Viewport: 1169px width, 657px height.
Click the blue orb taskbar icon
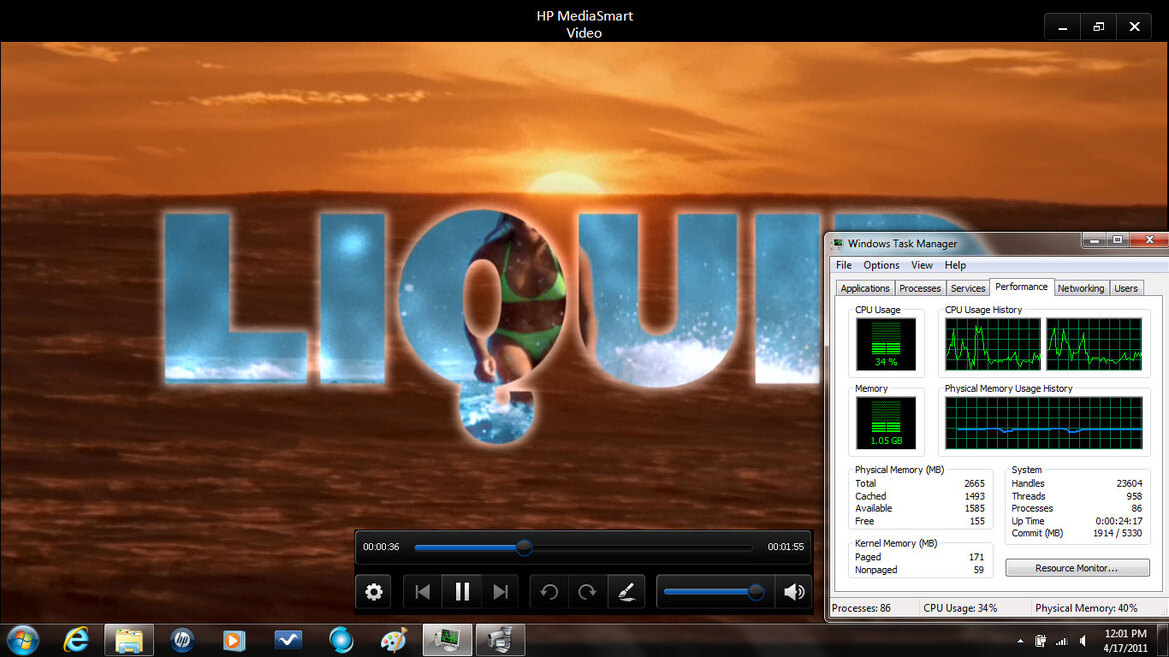341,640
